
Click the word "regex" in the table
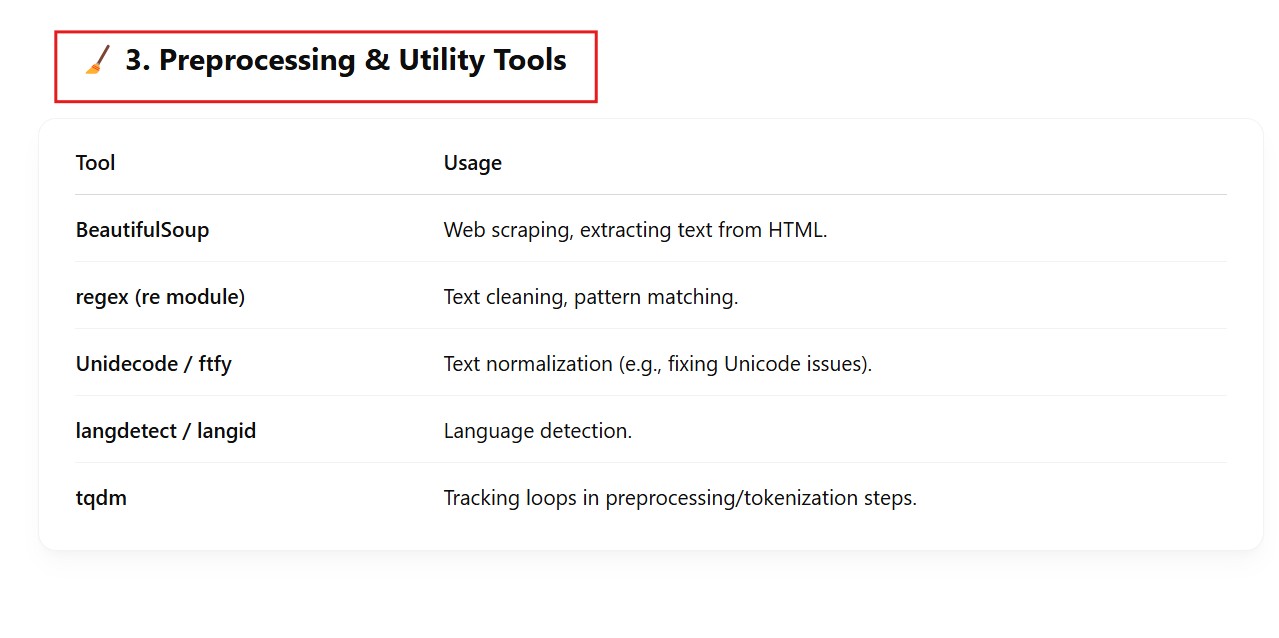102,297
